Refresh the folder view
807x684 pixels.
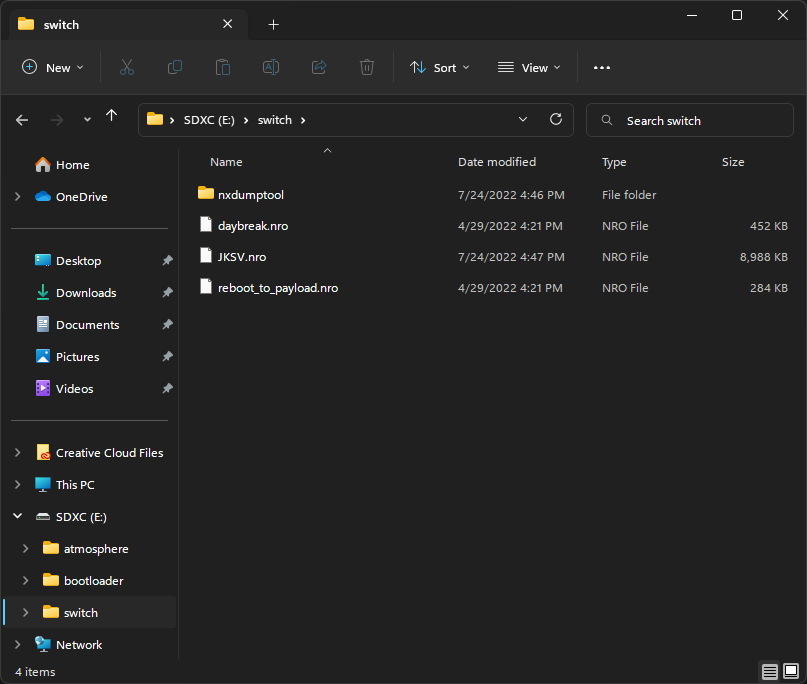click(x=556, y=119)
